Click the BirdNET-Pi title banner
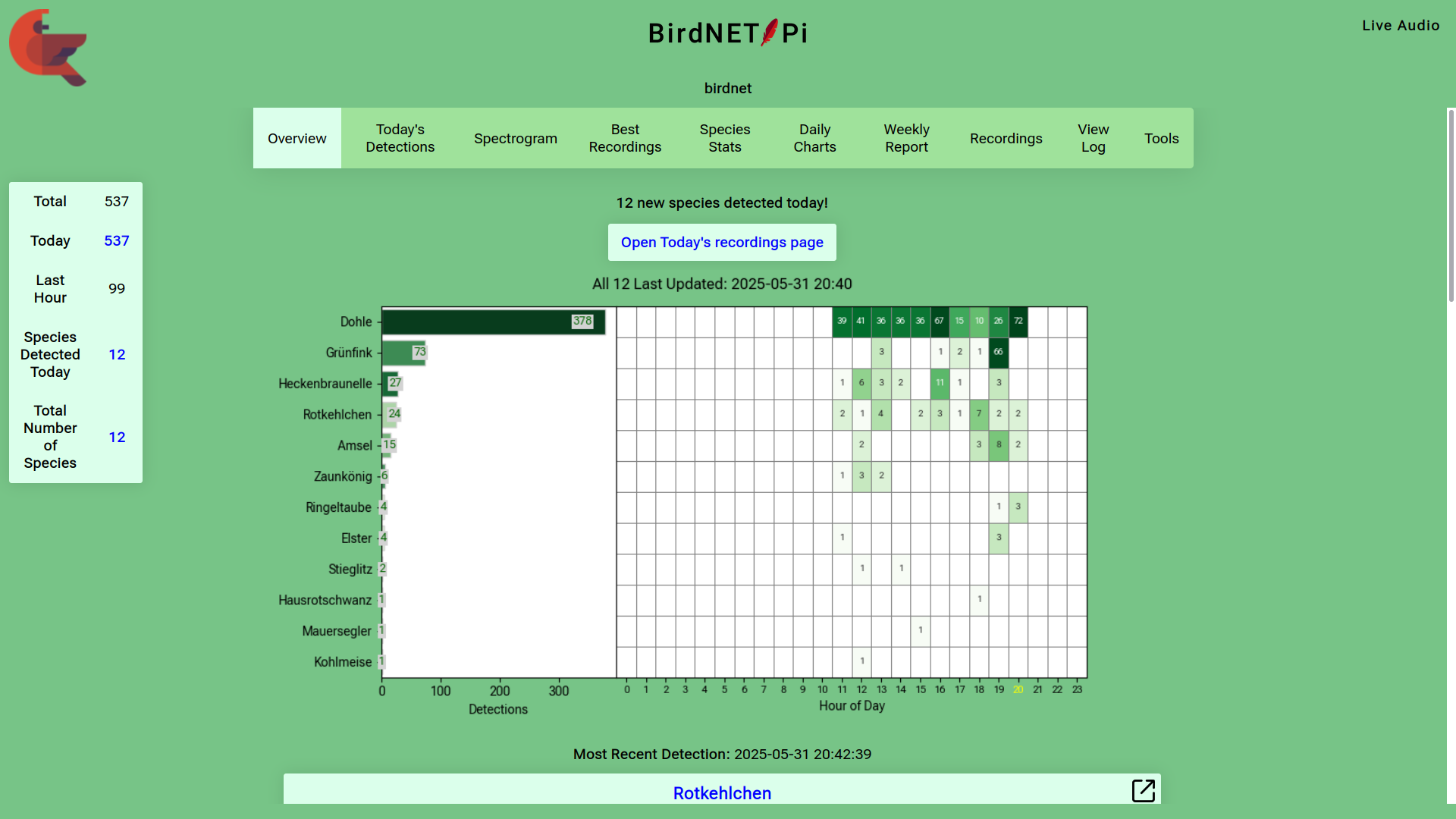This screenshot has height=819, width=1456. point(728,33)
